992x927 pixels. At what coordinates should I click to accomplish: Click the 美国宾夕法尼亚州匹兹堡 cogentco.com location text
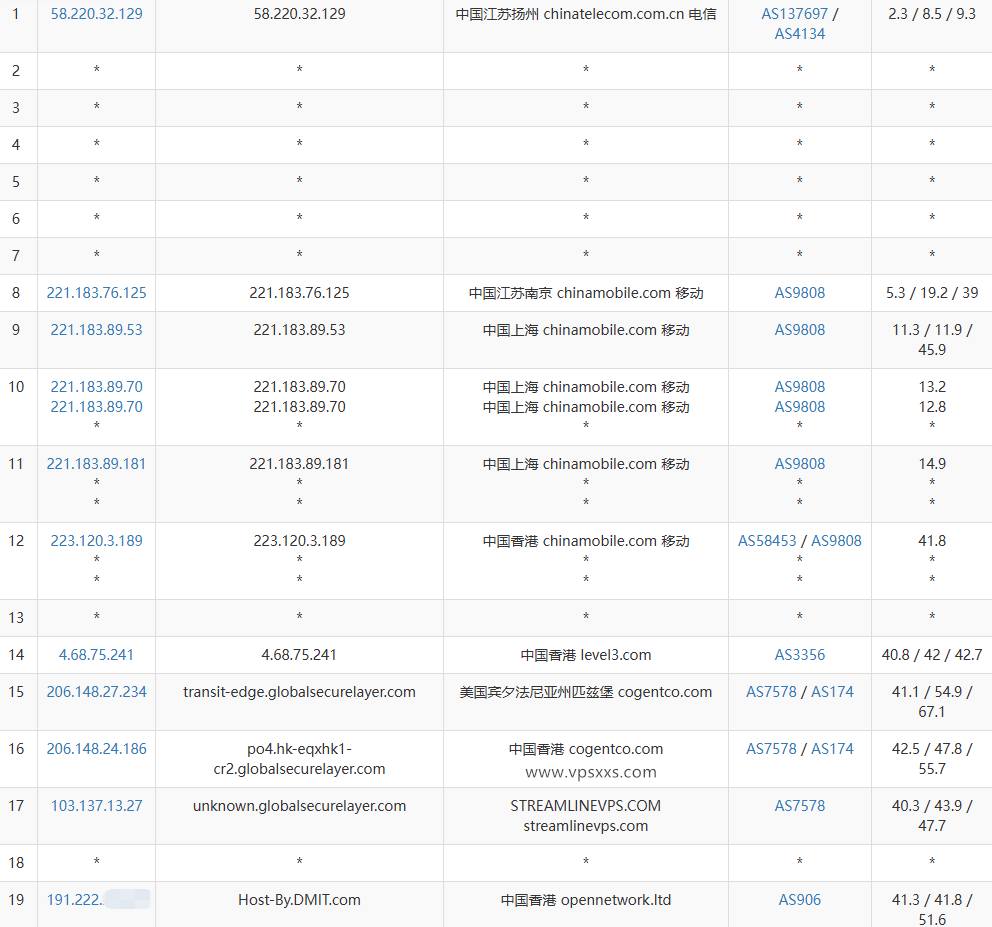point(586,692)
